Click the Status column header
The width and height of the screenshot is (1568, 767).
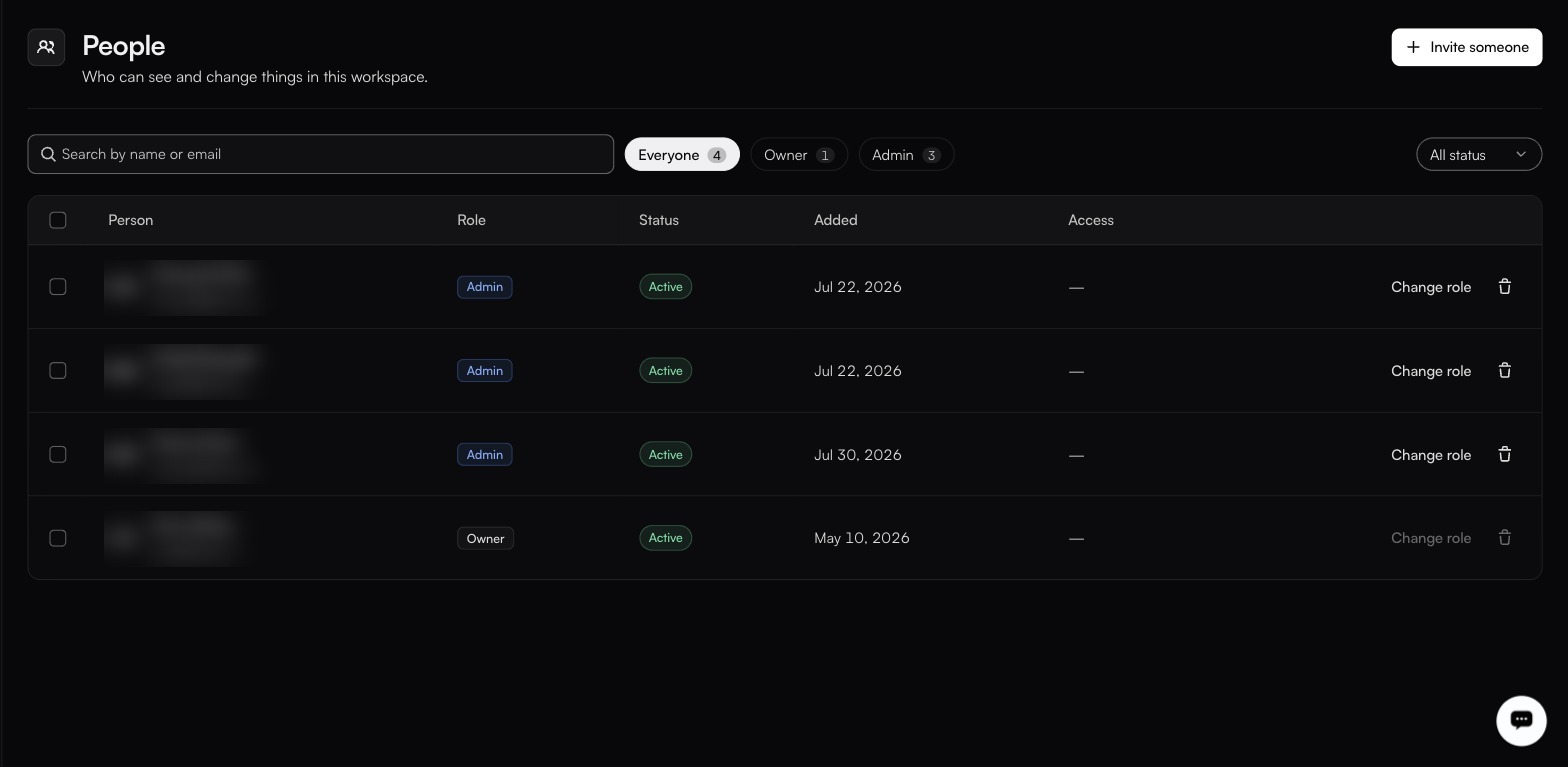click(659, 220)
